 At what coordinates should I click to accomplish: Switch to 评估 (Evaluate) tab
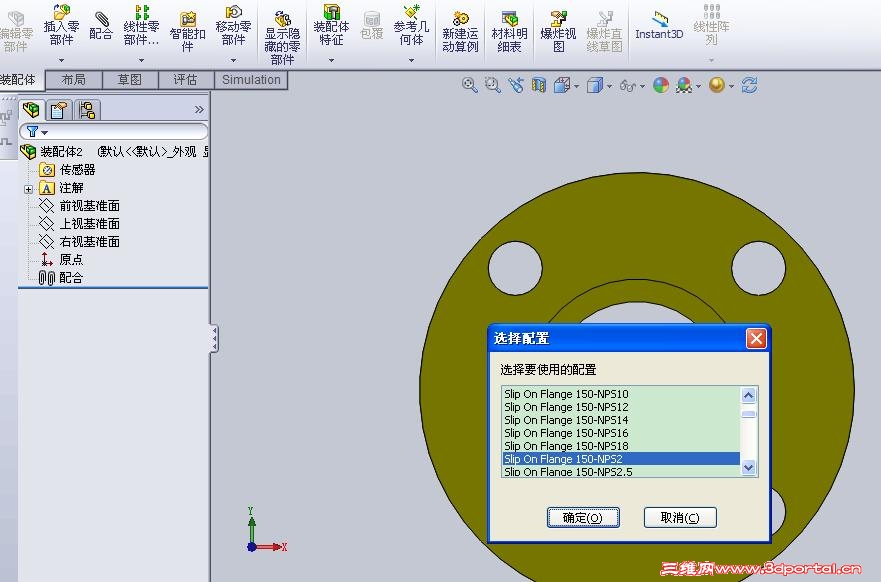pyautogui.click(x=185, y=80)
